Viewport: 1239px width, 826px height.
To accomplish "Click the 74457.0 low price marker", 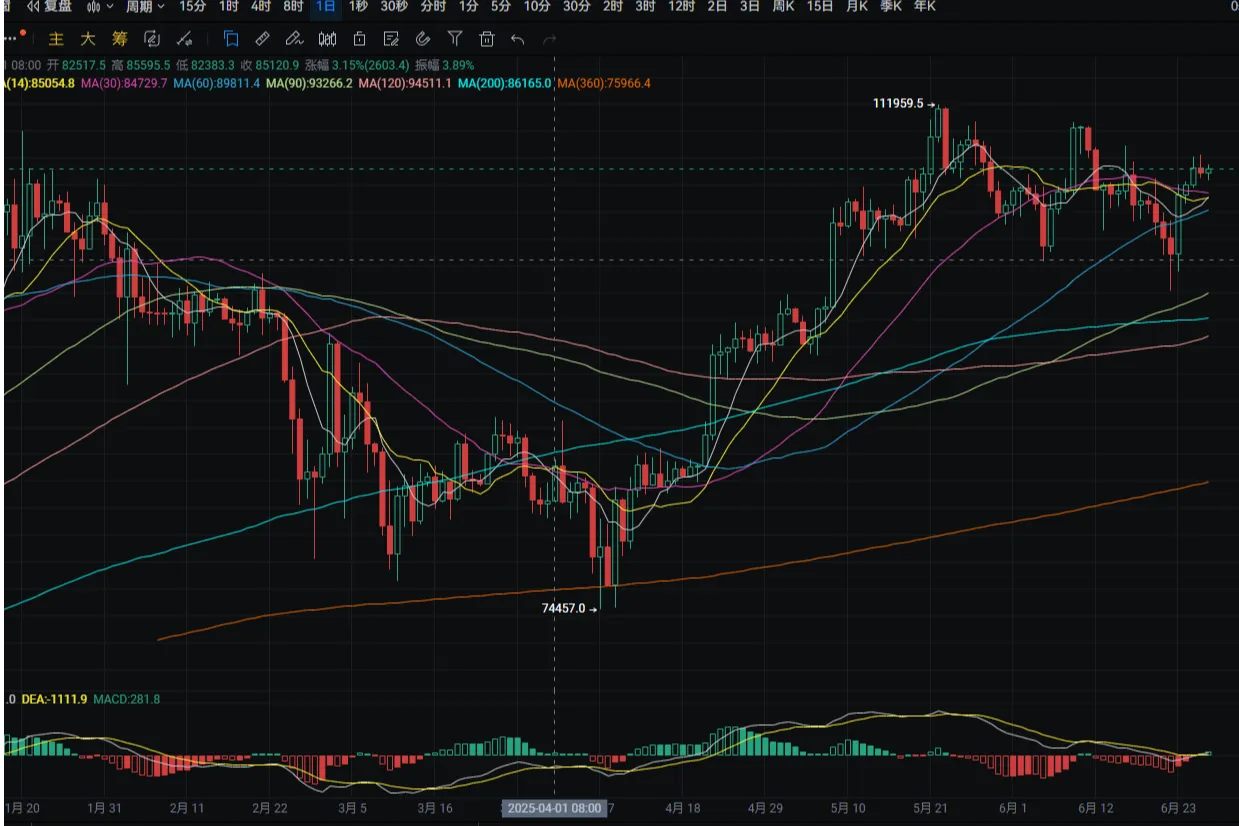I will coord(568,608).
